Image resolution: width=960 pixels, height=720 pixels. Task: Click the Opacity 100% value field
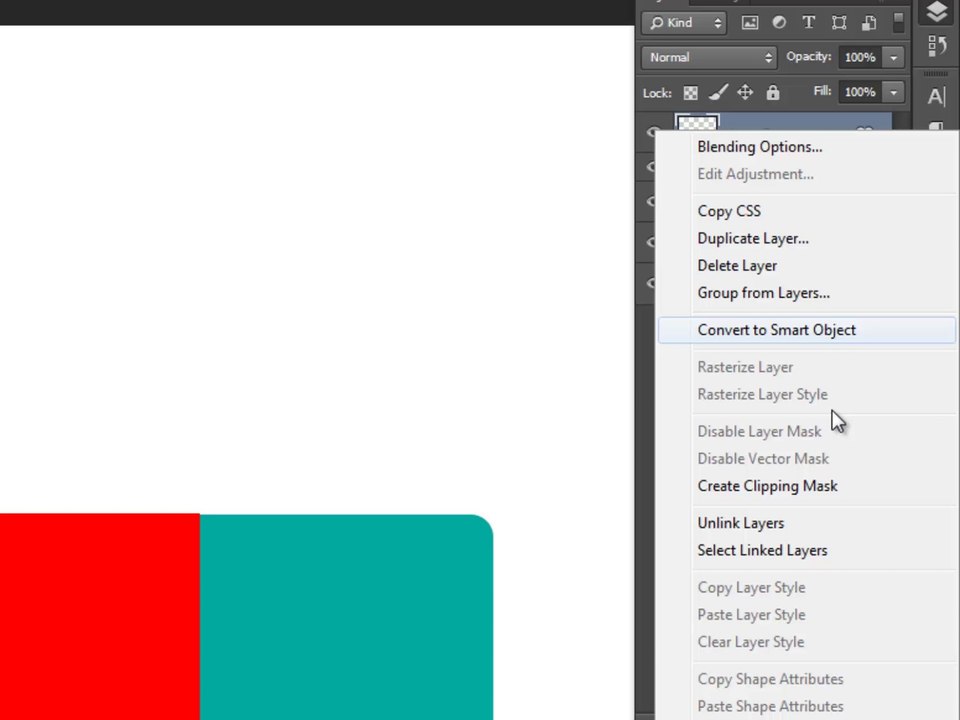[x=860, y=58]
